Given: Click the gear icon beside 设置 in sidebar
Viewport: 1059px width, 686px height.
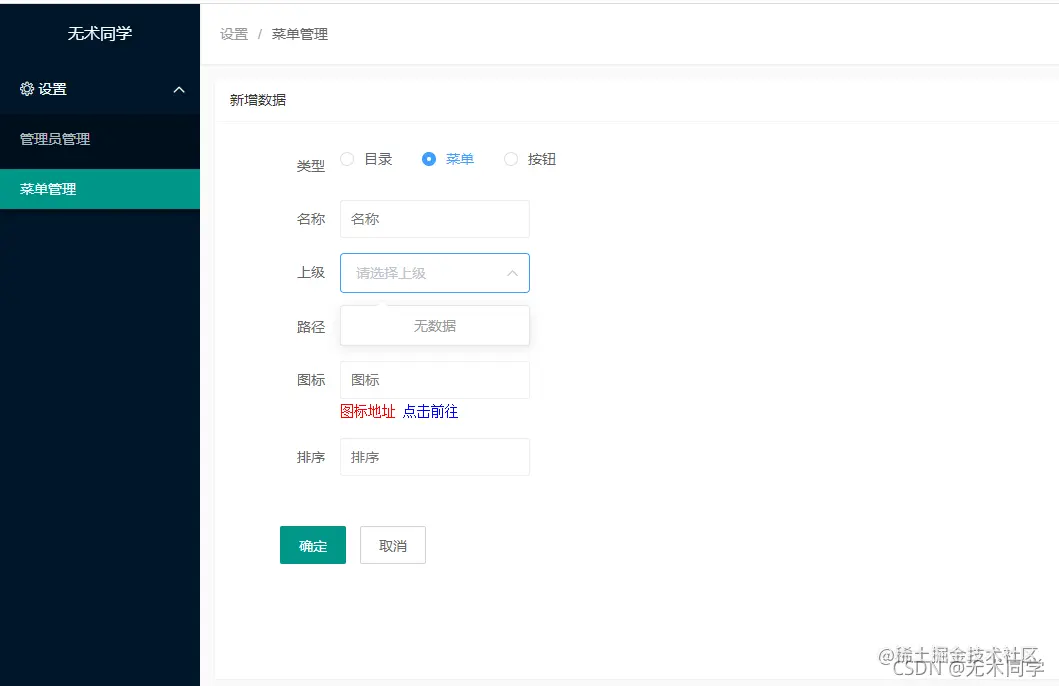Looking at the screenshot, I should (x=27, y=88).
